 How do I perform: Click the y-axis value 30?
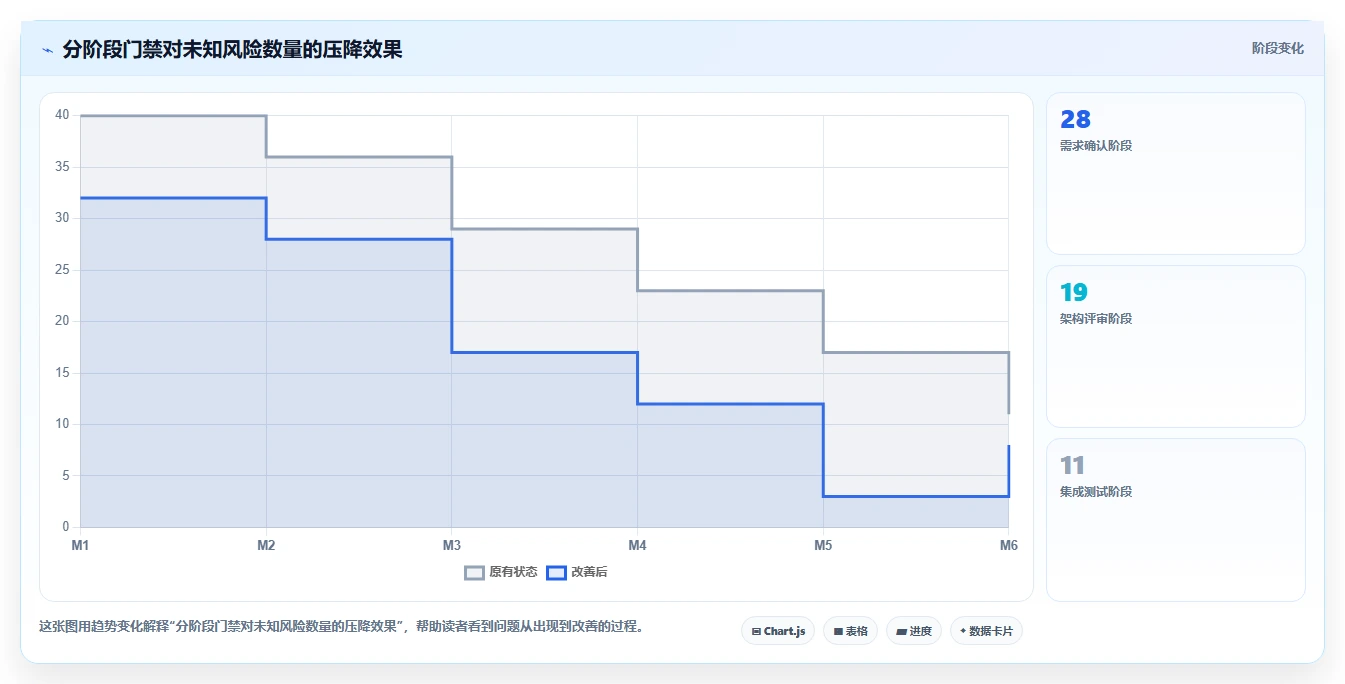point(62,218)
